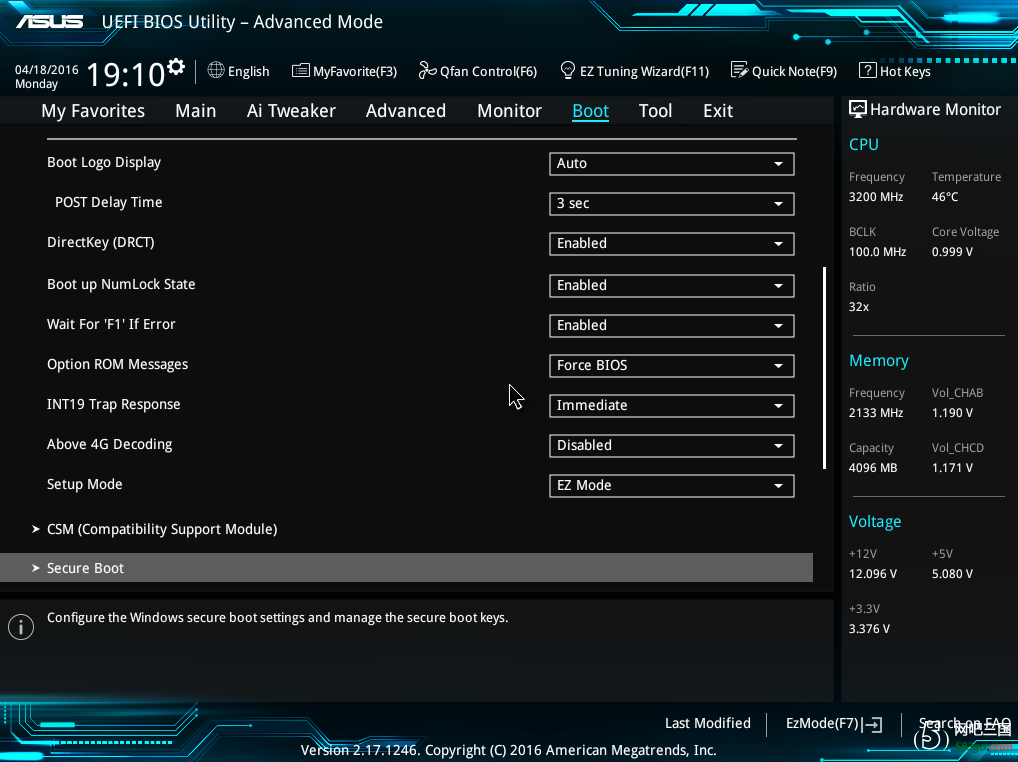This screenshot has height=762, width=1018.
Task: Click the EzMode exit arrow icon
Action: (873, 724)
